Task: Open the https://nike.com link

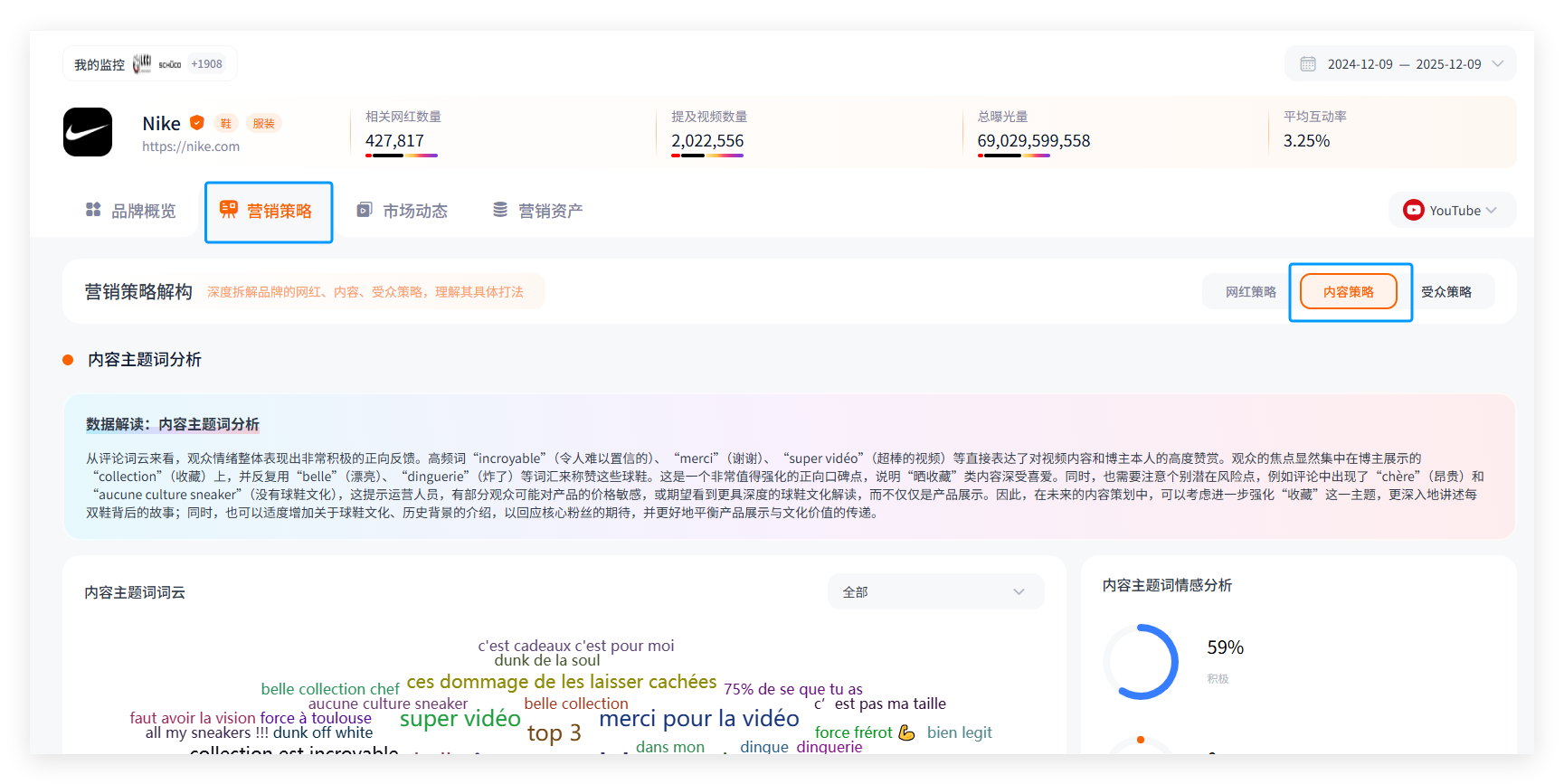Action: (191, 146)
